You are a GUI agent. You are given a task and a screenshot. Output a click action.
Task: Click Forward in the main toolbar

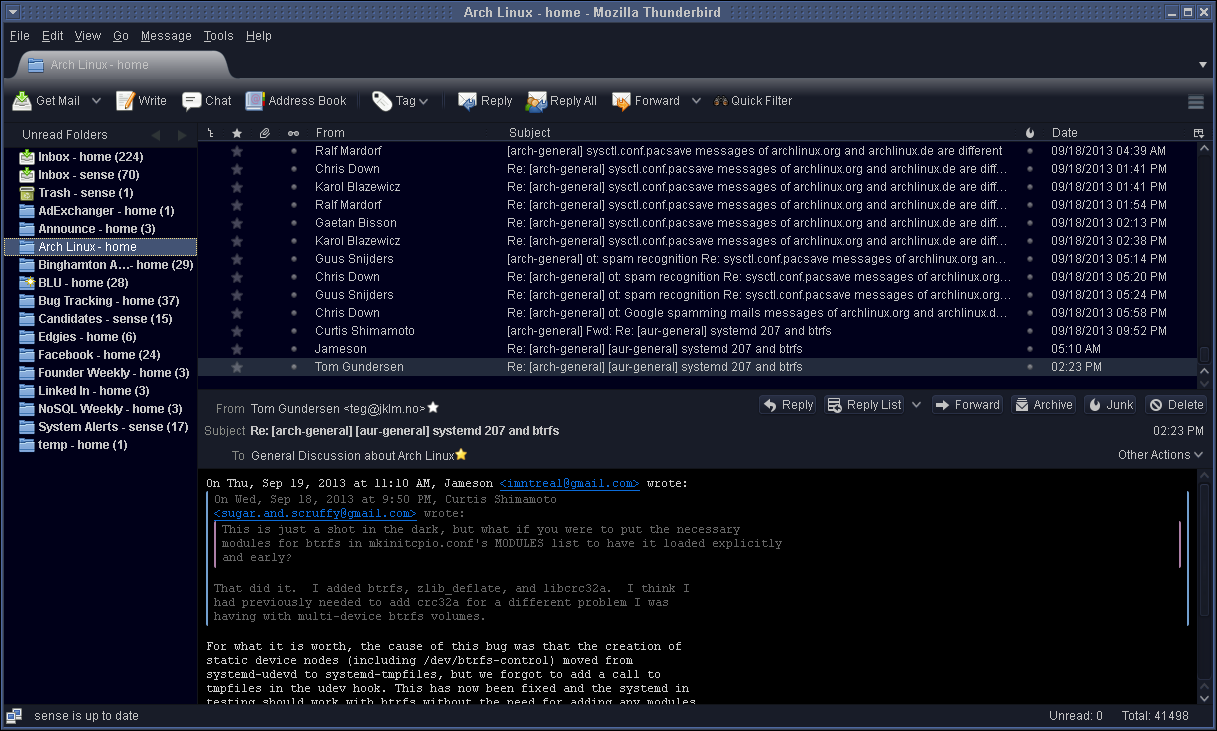click(x=646, y=101)
